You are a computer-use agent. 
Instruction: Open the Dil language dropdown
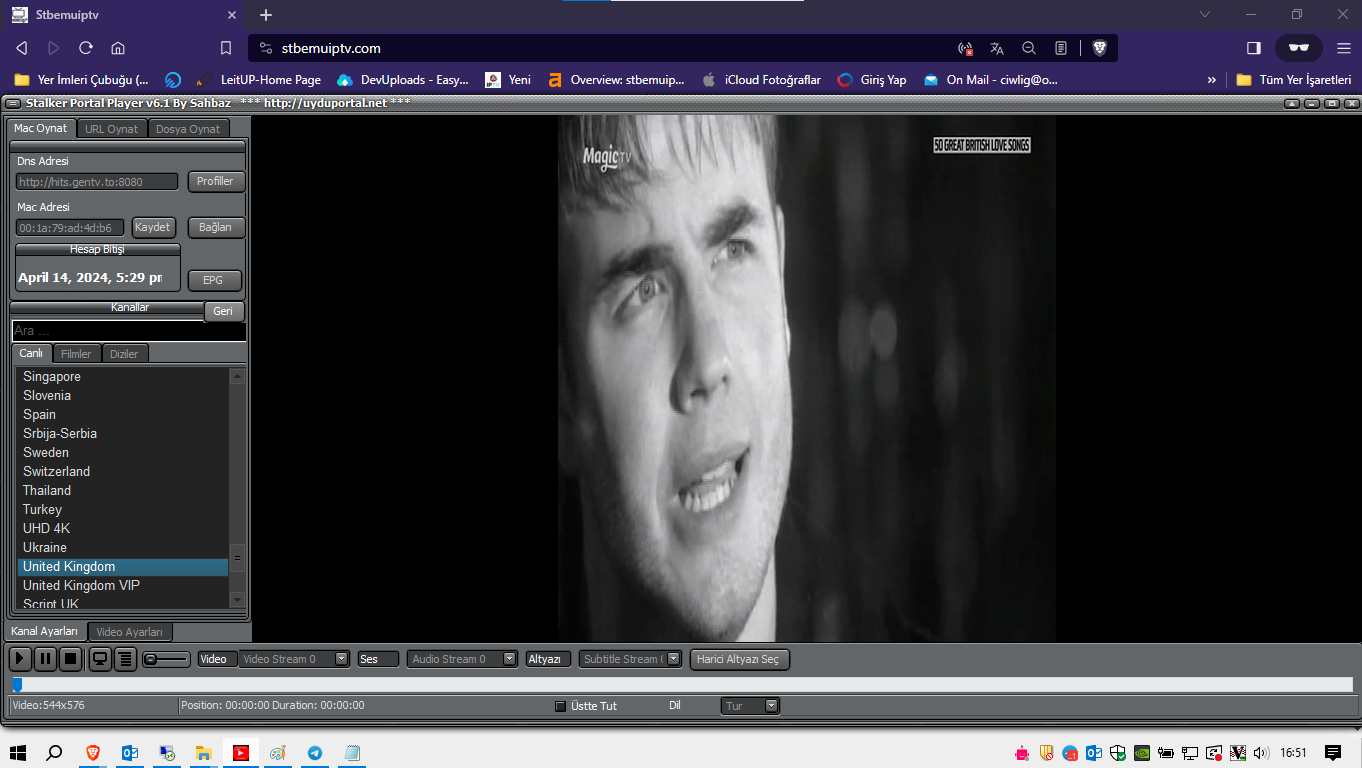pyautogui.click(x=750, y=706)
